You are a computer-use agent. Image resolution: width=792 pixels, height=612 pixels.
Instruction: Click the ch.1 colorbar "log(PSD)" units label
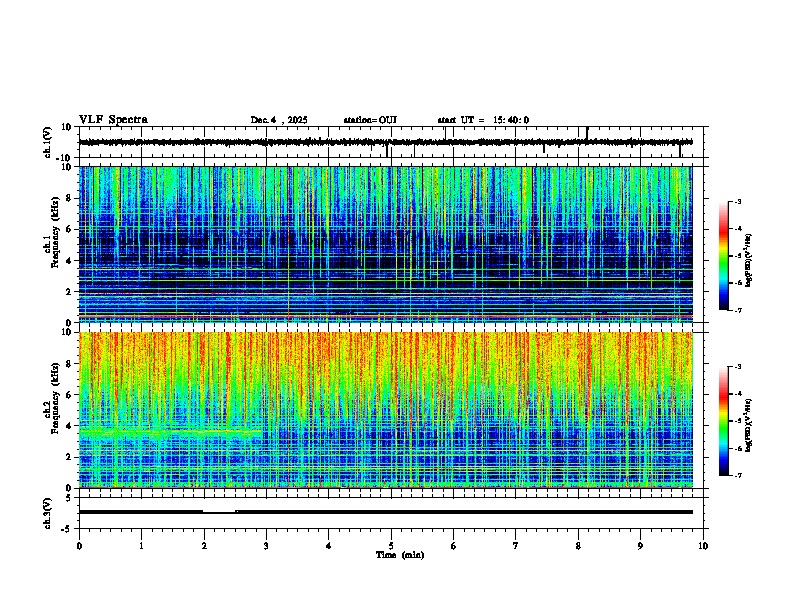pos(749,260)
